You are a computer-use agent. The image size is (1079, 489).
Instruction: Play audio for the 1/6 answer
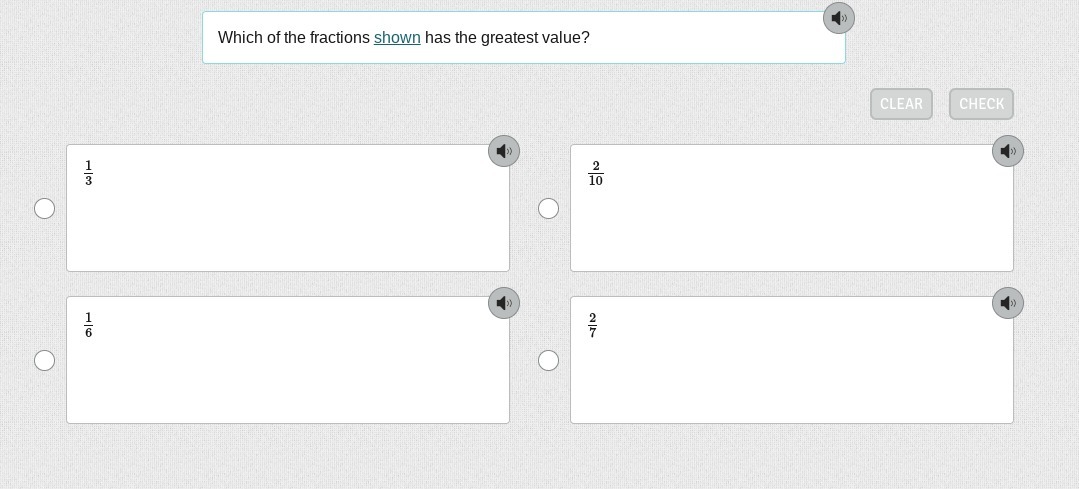click(x=503, y=303)
